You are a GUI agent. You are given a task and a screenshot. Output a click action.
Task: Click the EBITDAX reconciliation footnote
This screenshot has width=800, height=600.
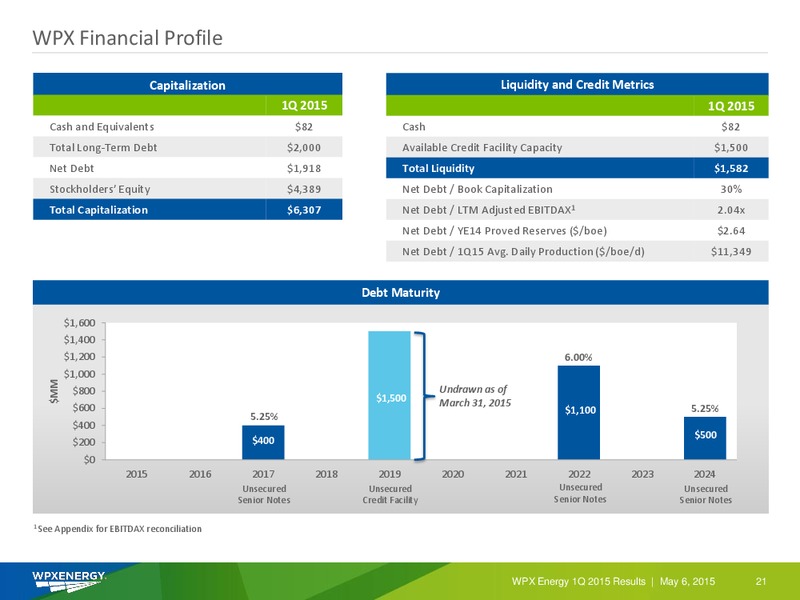pyautogui.click(x=117, y=529)
